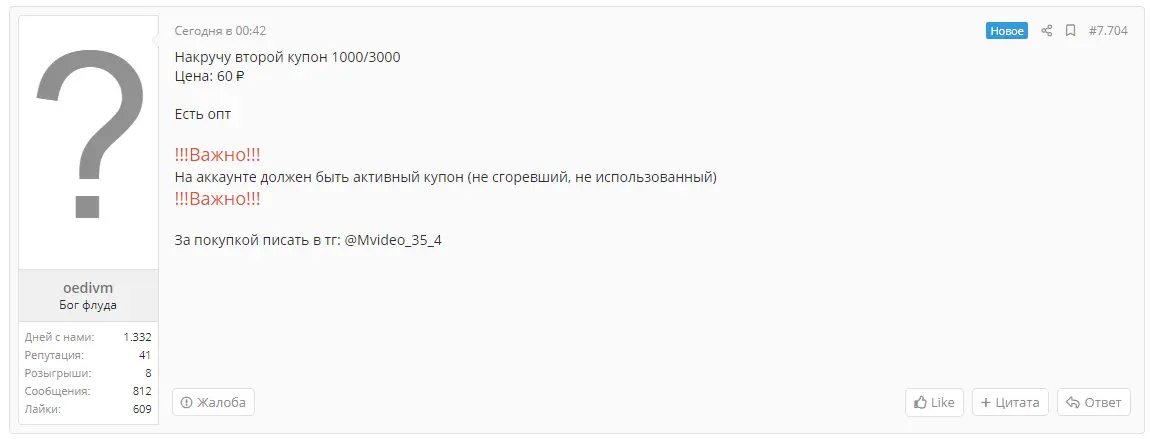Image resolution: width=1151 pixels, height=439 pixels.
Task: Click the Лайки count 609
Action: point(142,409)
